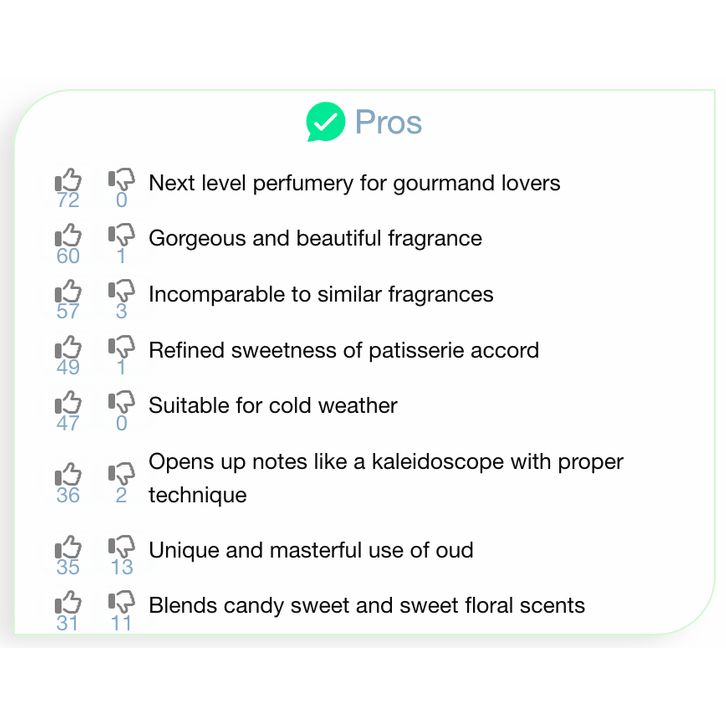Like the kaleidoscope notes pro
The image size is (726, 726).
pyautogui.click(x=68, y=474)
